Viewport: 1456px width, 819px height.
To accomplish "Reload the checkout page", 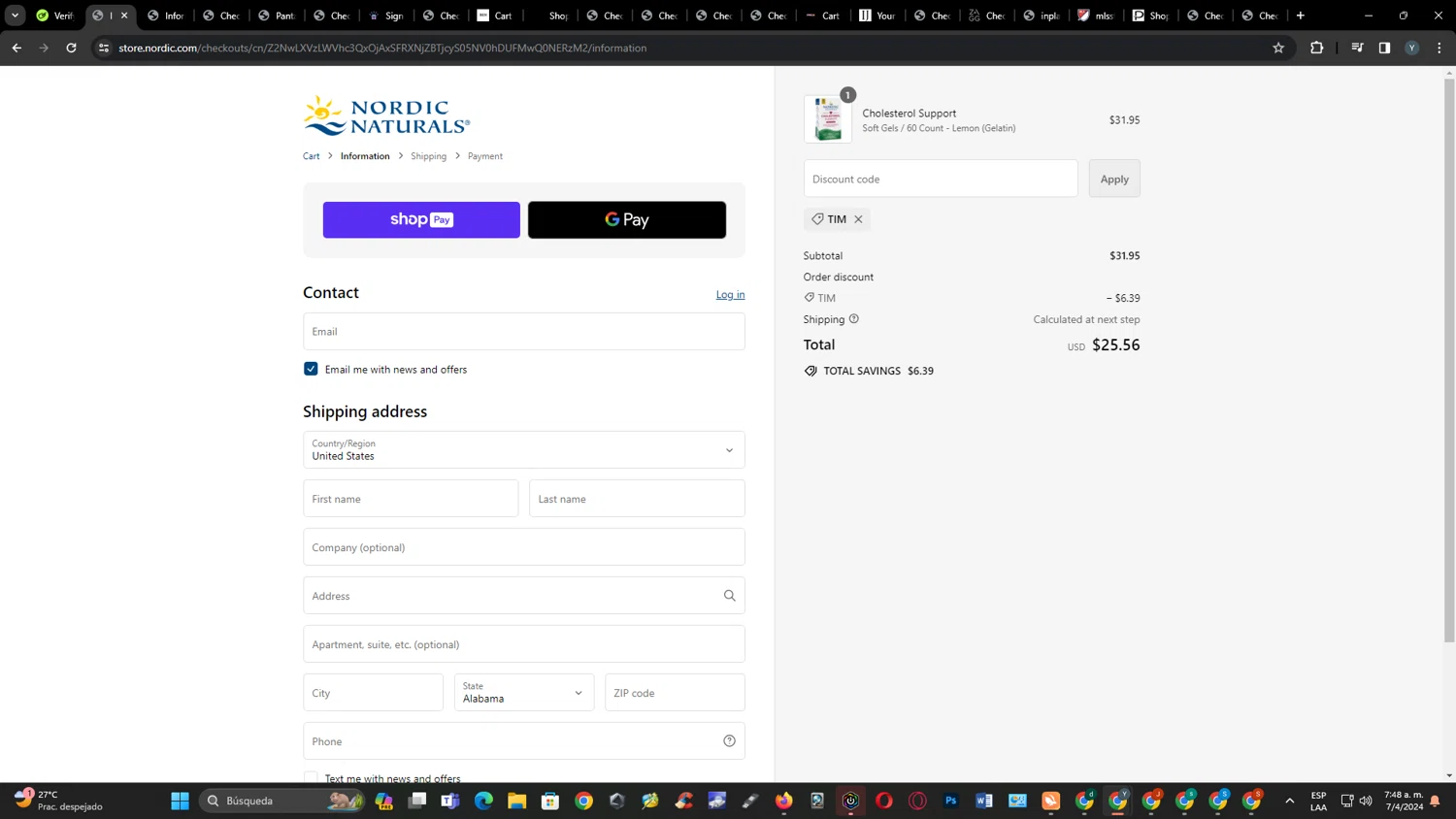I will click(71, 48).
